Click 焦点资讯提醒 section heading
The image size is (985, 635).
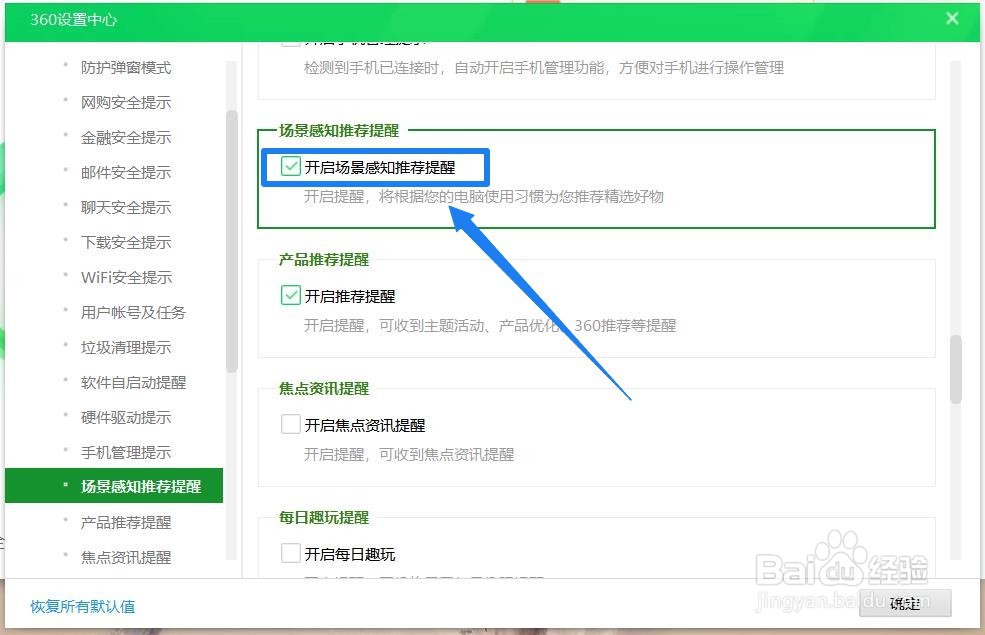click(x=324, y=388)
